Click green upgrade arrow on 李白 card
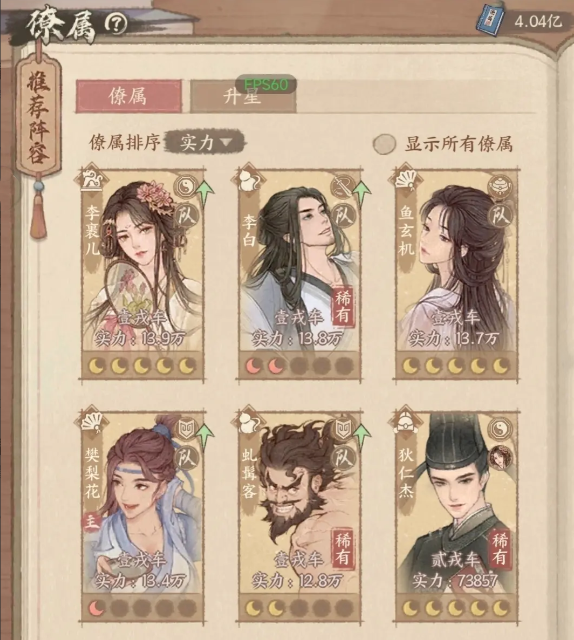 pyautogui.click(x=362, y=193)
